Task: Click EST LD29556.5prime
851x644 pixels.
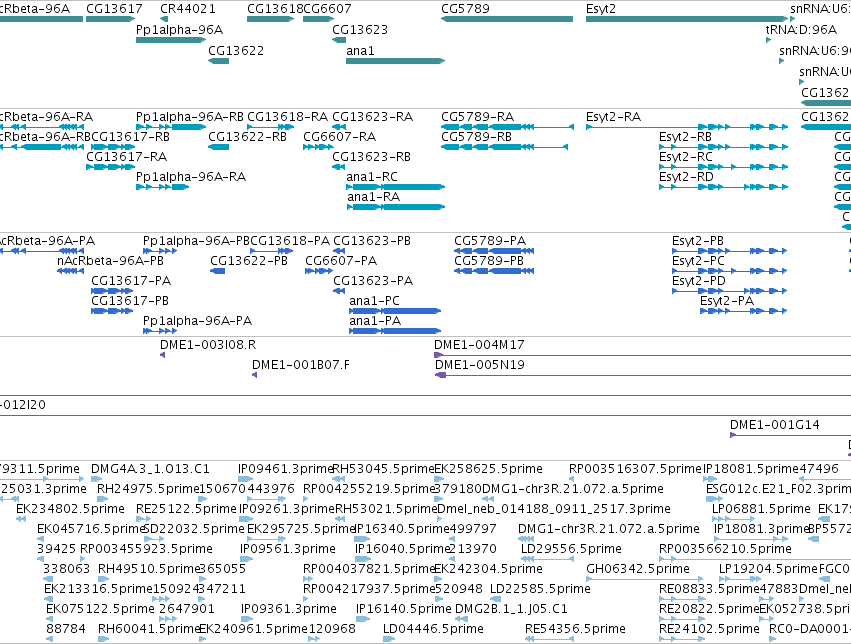Action: (x=547, y=559)
